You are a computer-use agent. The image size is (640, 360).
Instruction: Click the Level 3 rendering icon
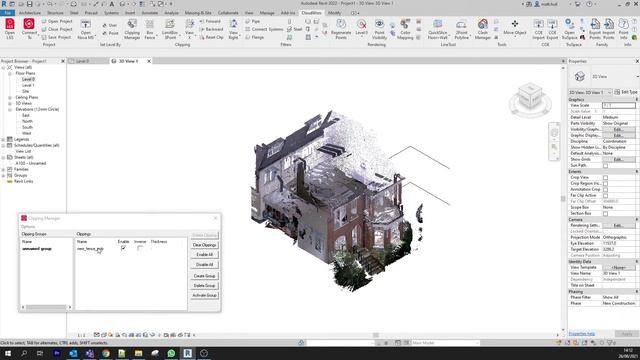click(x=361, y=28)
